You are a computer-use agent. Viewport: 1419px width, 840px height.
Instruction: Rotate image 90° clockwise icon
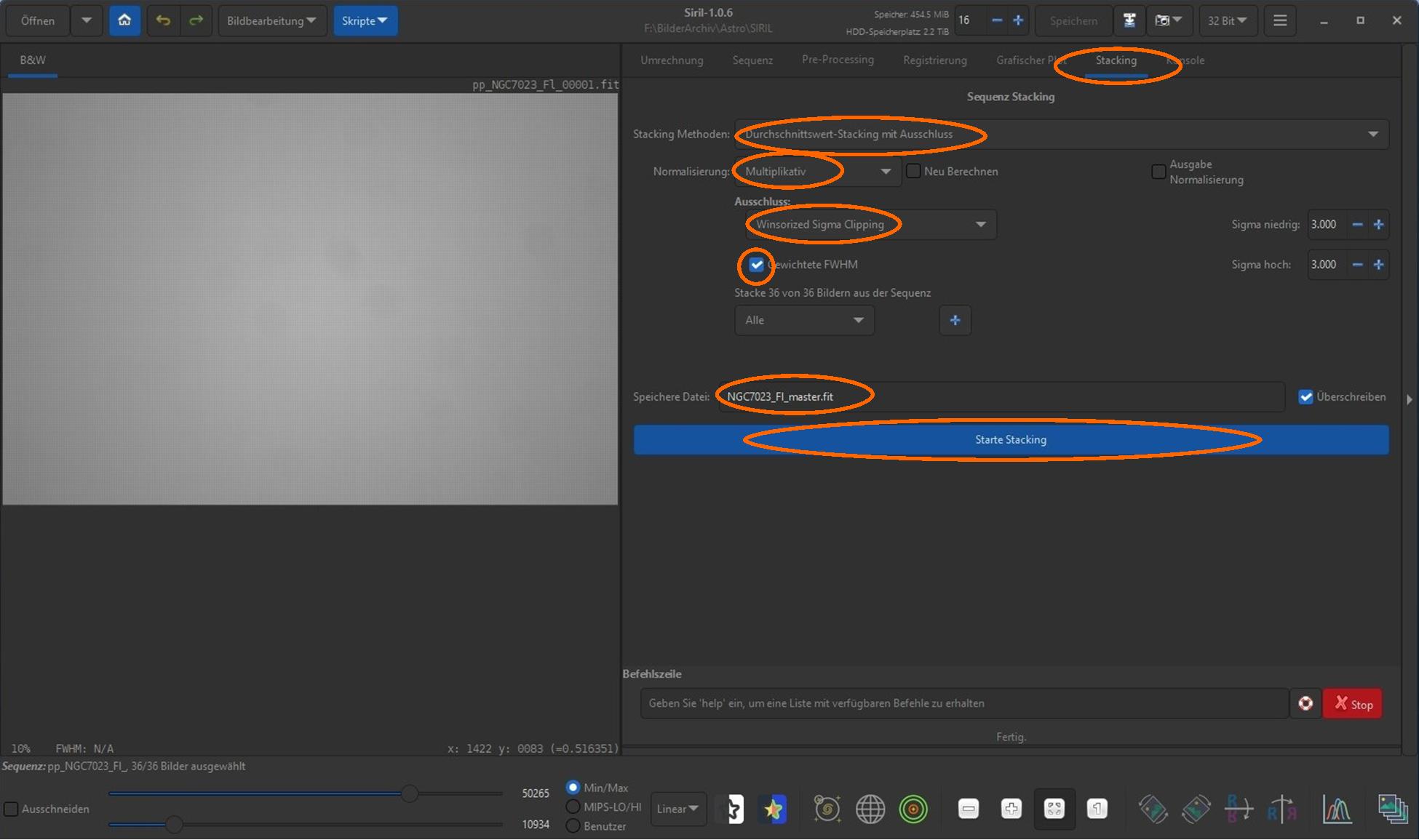[x=1196, y=809]
